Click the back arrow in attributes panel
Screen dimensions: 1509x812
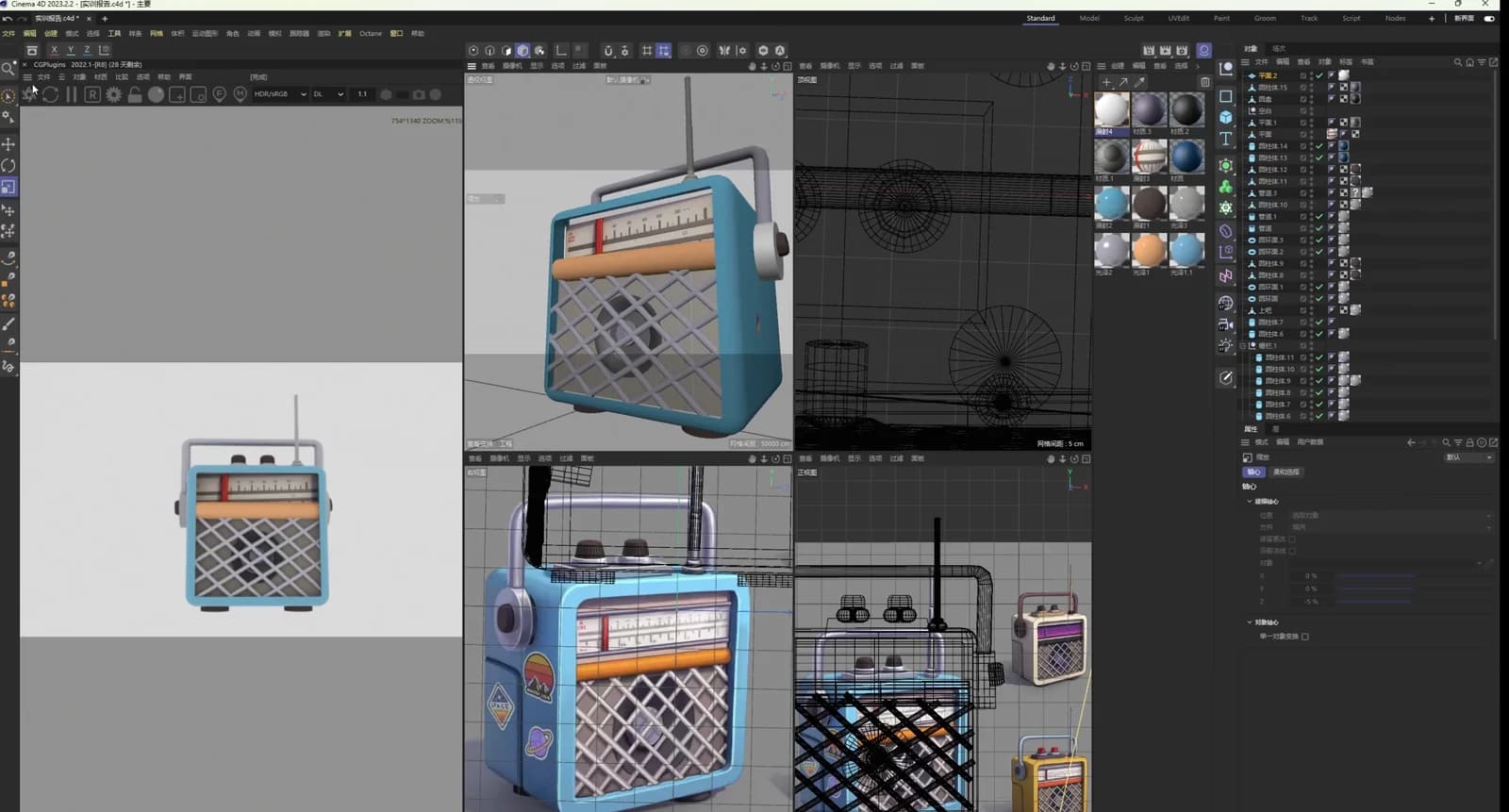coord(1411,442)
